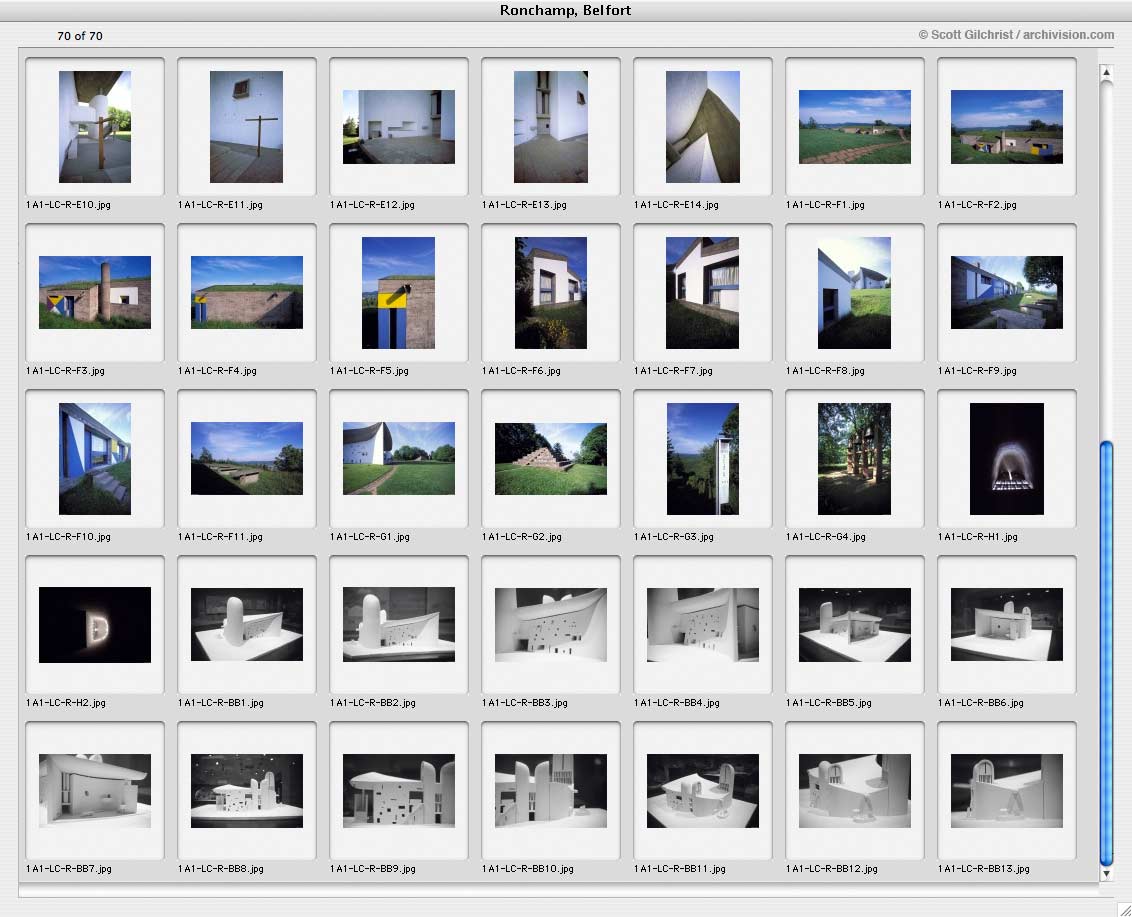Image resolution: width=1132 pixels, height=917 pixels.
Task: Click filename label 1A1-LC-R-F1.jpg
Action: click(x=825, y=205)
